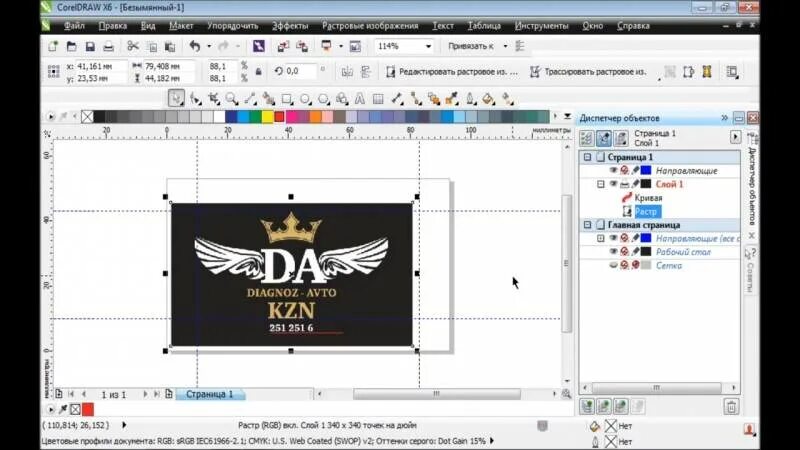The height and width of the screenshot is (450, 800).
Task: Open the zoom level 114% dropdown
Action: [428, 46]
